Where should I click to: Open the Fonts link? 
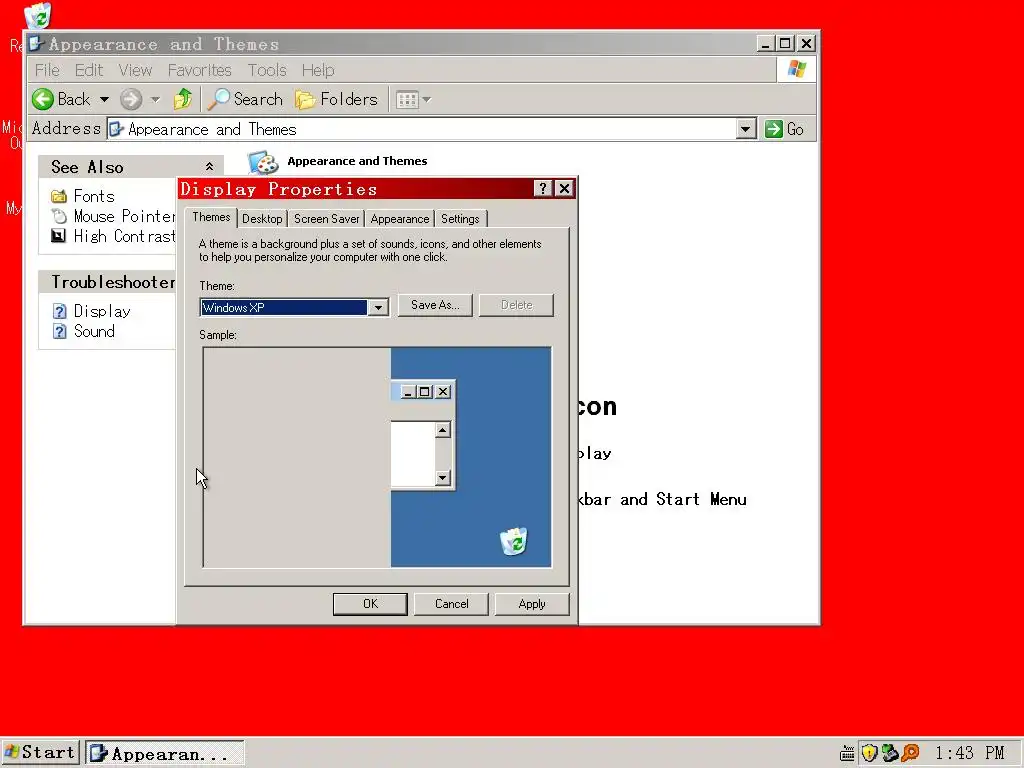[94, 196]
